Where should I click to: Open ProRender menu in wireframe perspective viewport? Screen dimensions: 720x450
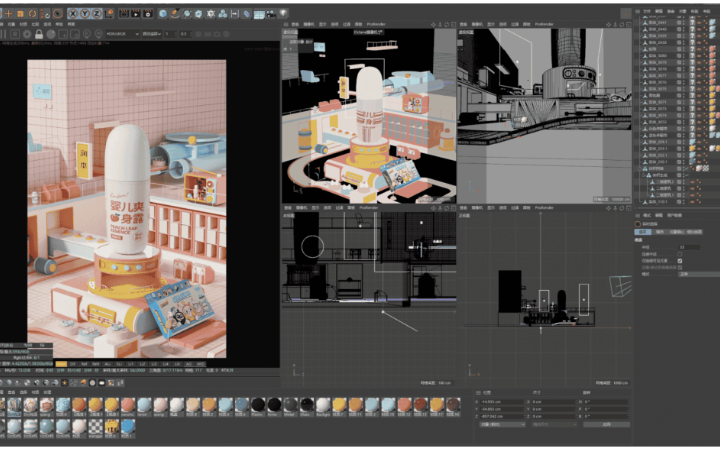(x=544, y=24)
